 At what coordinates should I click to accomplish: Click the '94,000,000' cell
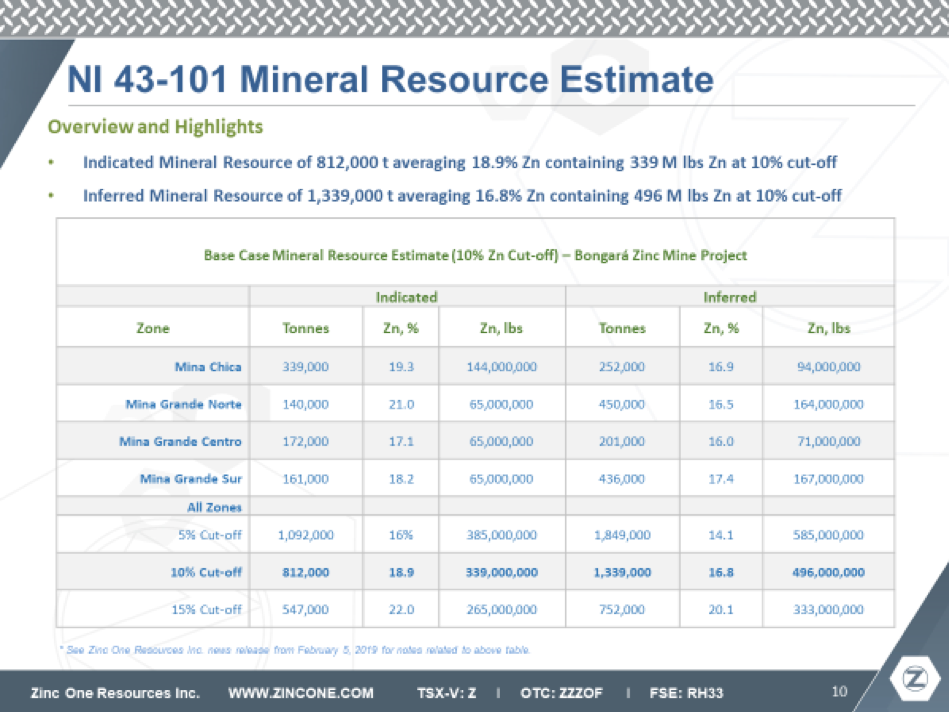point(829,367)
